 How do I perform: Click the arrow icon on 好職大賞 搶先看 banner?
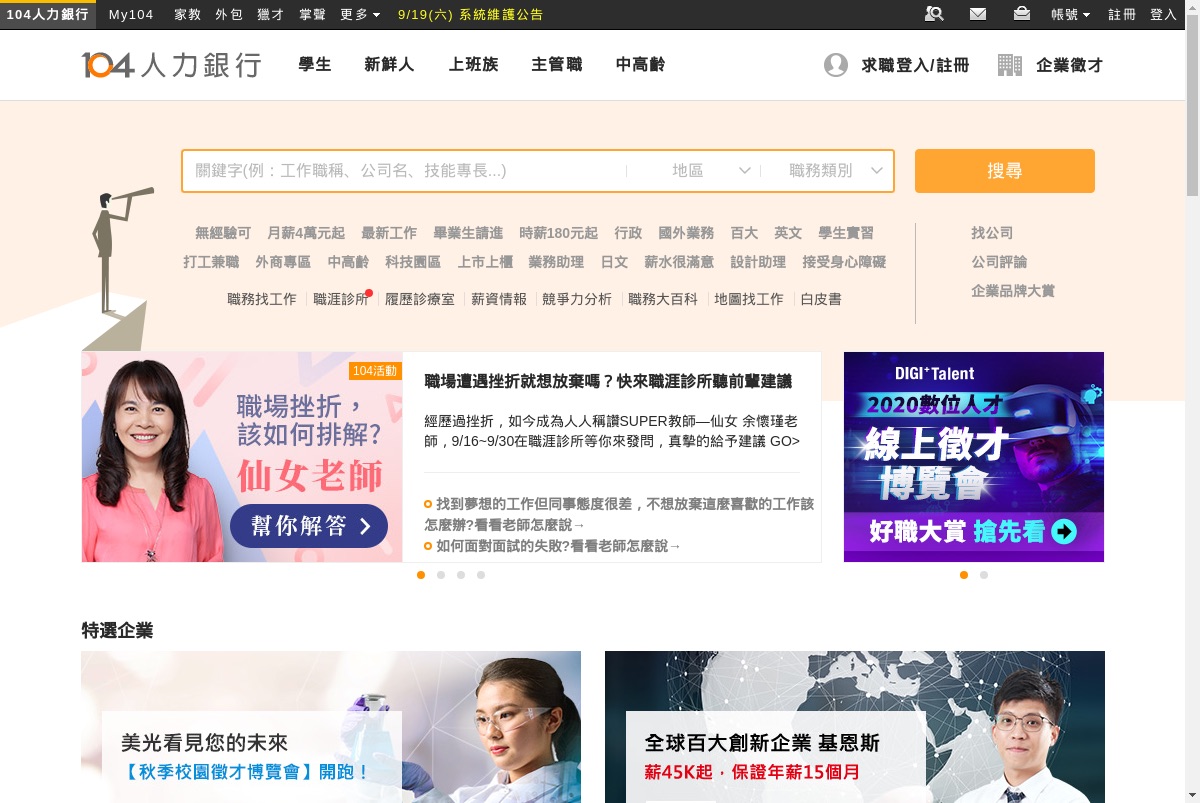1064,531
